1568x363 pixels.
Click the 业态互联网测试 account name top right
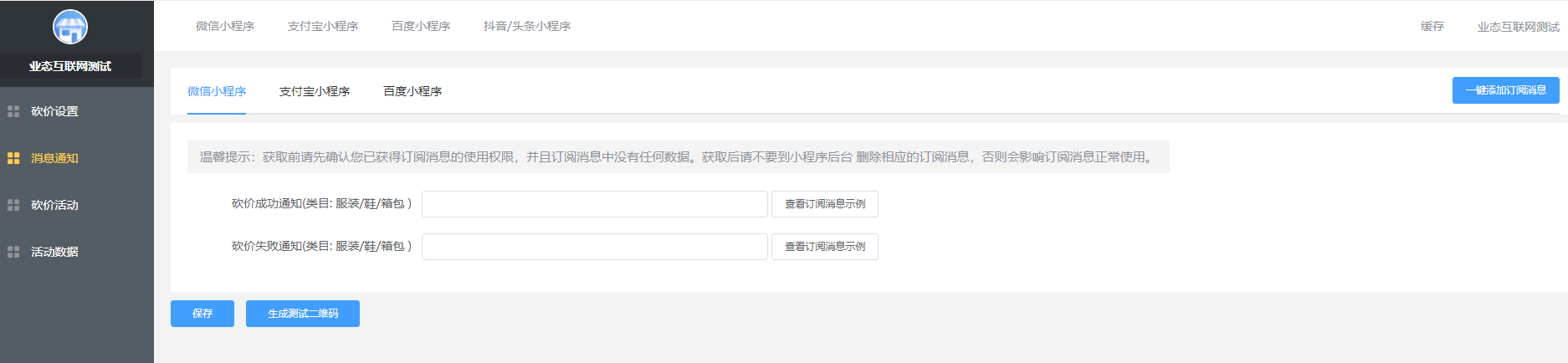[1519, 27]
